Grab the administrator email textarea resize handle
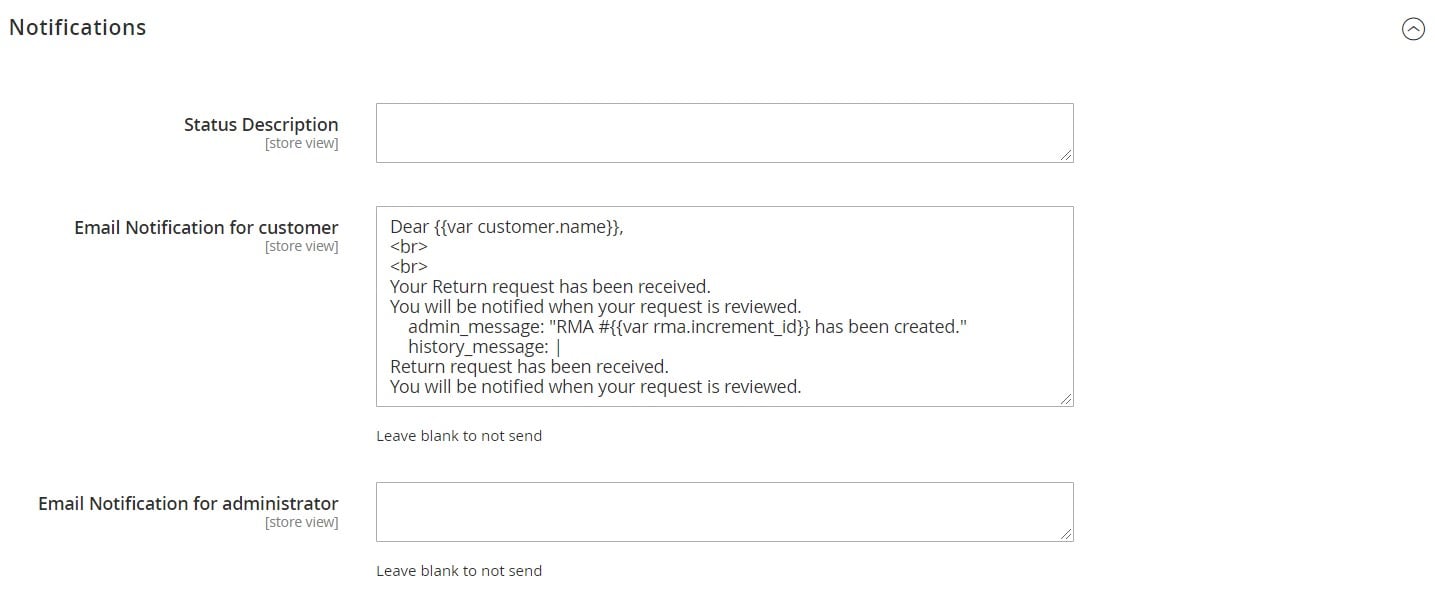1435x596 pixels. [x=1066, y=534]
